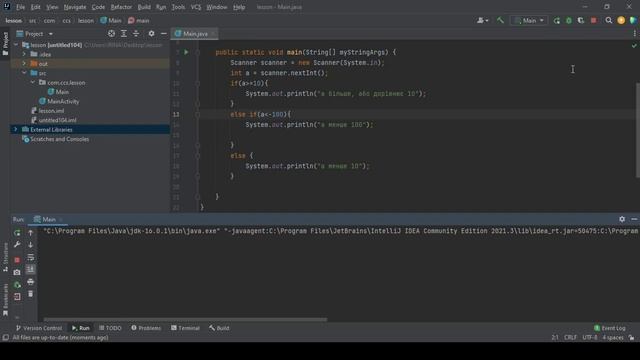Click the Debug bug icon in toolbar

point(569,20)
